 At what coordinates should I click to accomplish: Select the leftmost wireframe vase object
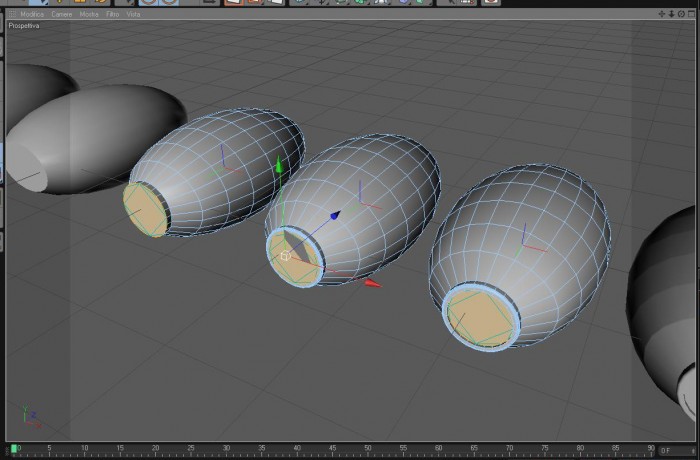pos(214,172)
